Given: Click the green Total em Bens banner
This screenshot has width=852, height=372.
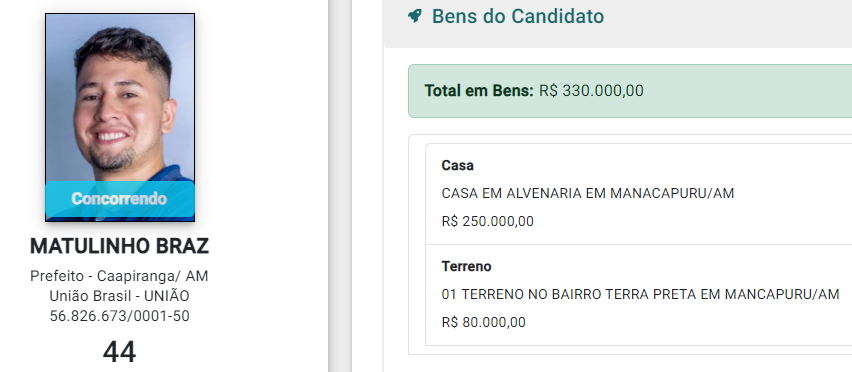Looking at the screenshot, I should [x=630, y=91].
